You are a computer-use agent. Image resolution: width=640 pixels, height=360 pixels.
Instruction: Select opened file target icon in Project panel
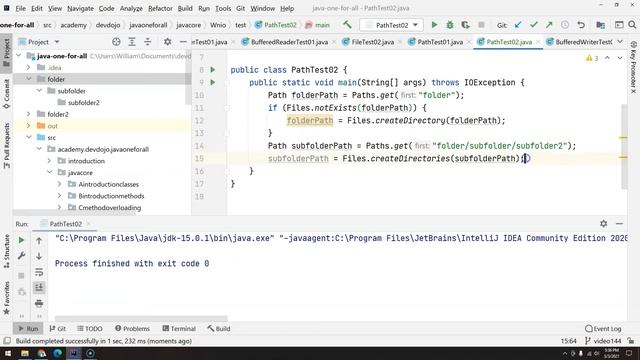click(x=116, y=42)
